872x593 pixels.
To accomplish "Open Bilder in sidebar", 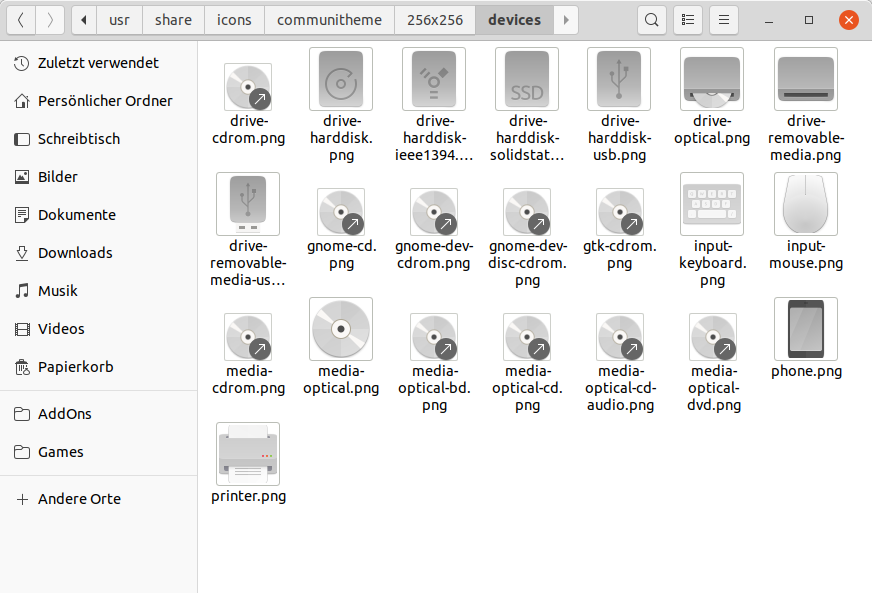I will [98, 177].
